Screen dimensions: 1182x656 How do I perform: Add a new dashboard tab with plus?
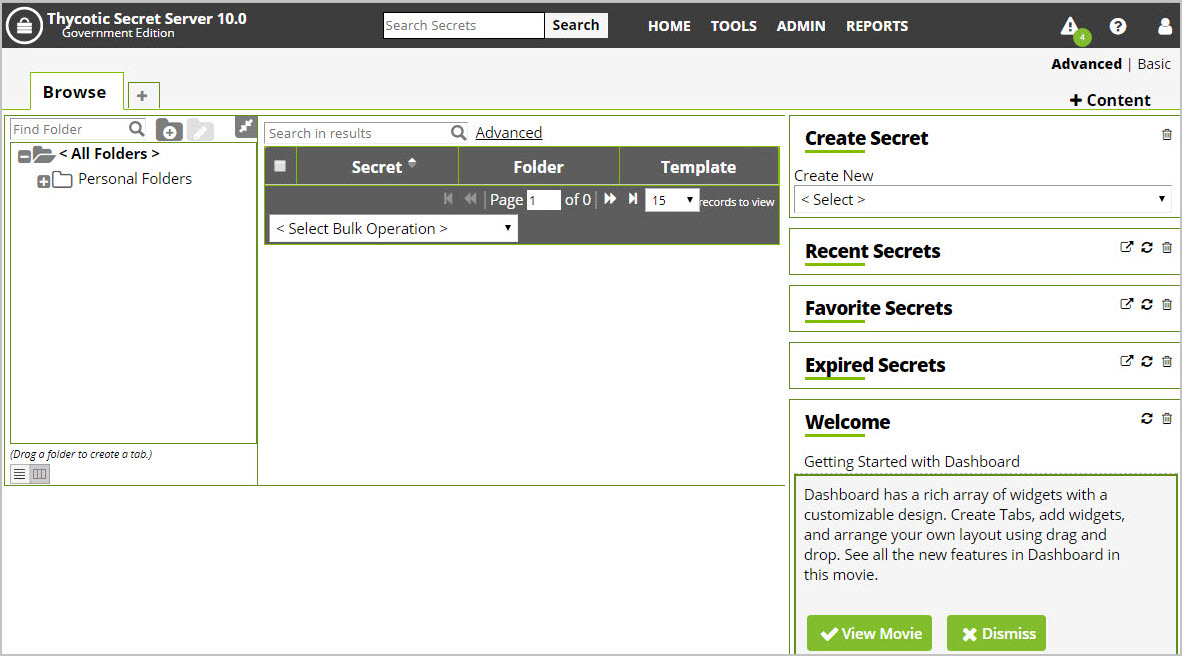coord(142,96)
